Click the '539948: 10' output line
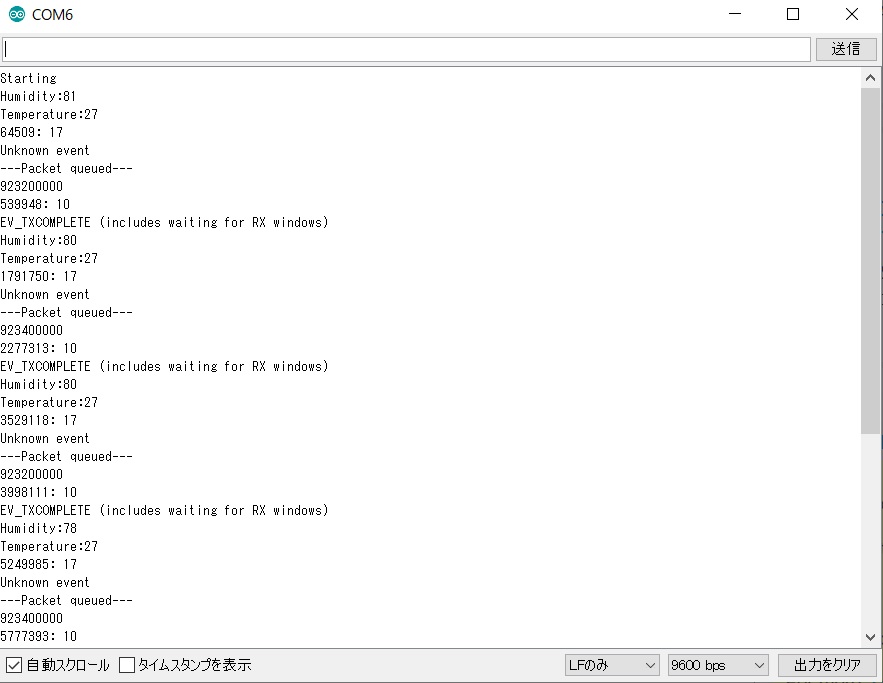Image resolution: width=883 pixels, height=683 pixels. 35,204
